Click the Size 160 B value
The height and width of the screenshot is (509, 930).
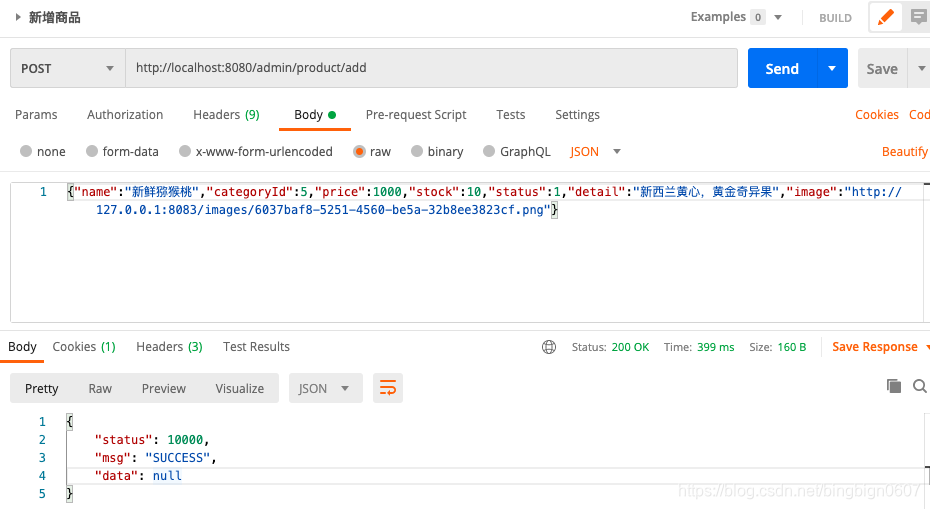pos(792,347)
